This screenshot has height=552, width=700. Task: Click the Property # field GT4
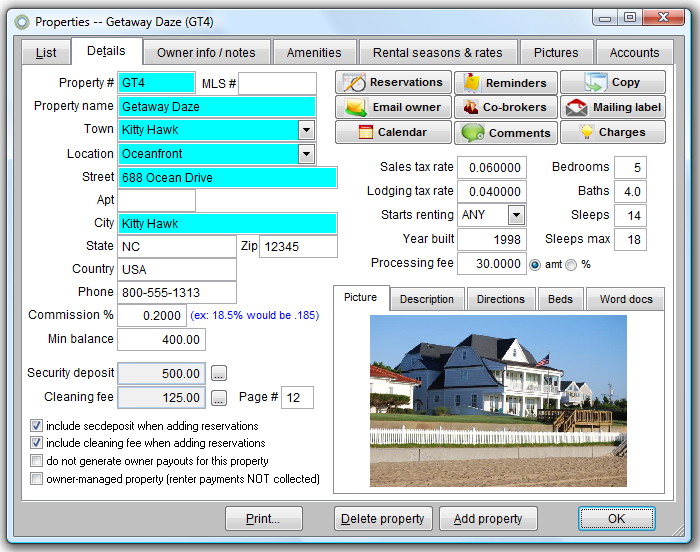[156, 83]
